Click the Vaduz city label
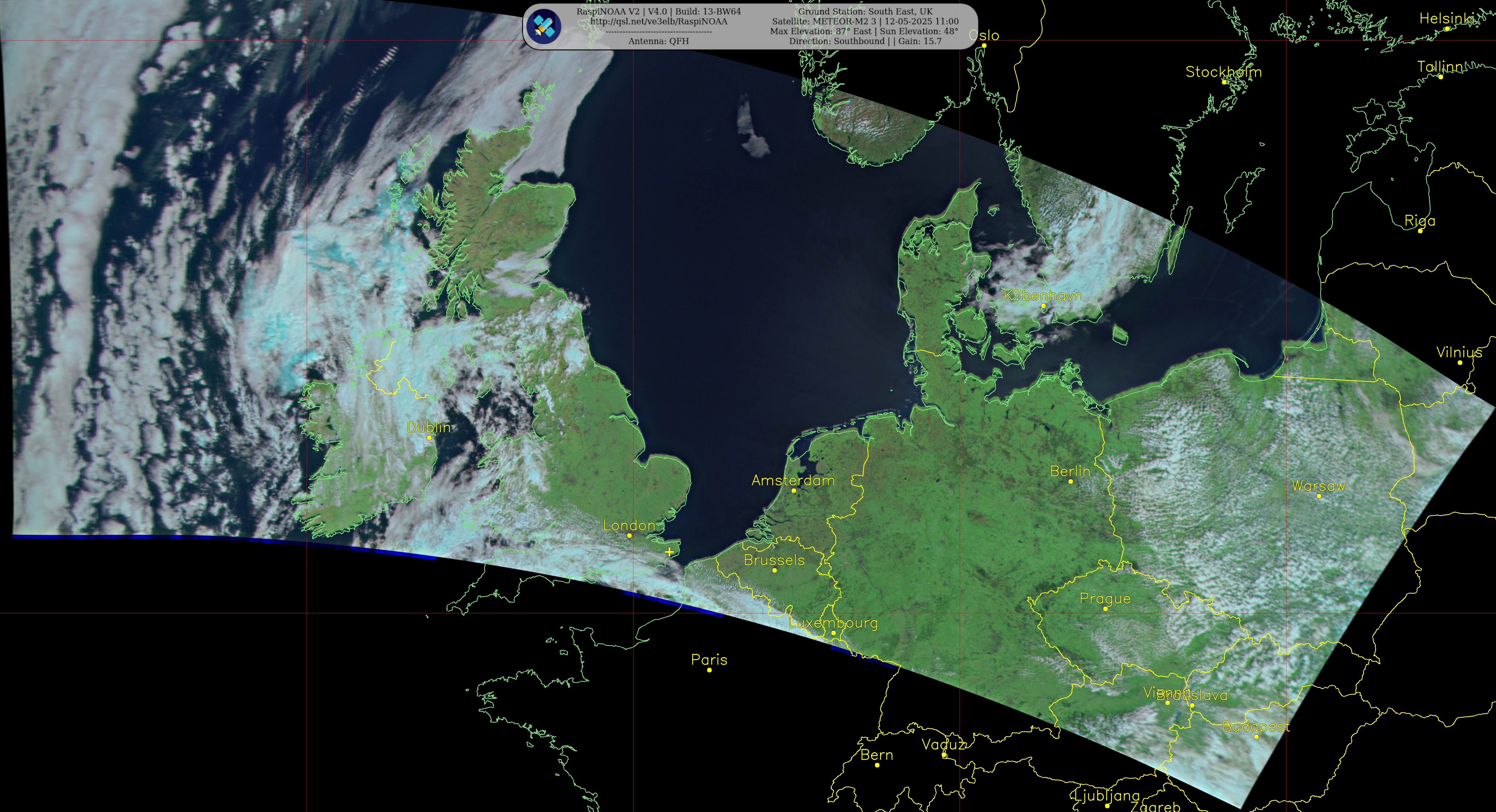 pyautogui.click(x=944, y=745)
